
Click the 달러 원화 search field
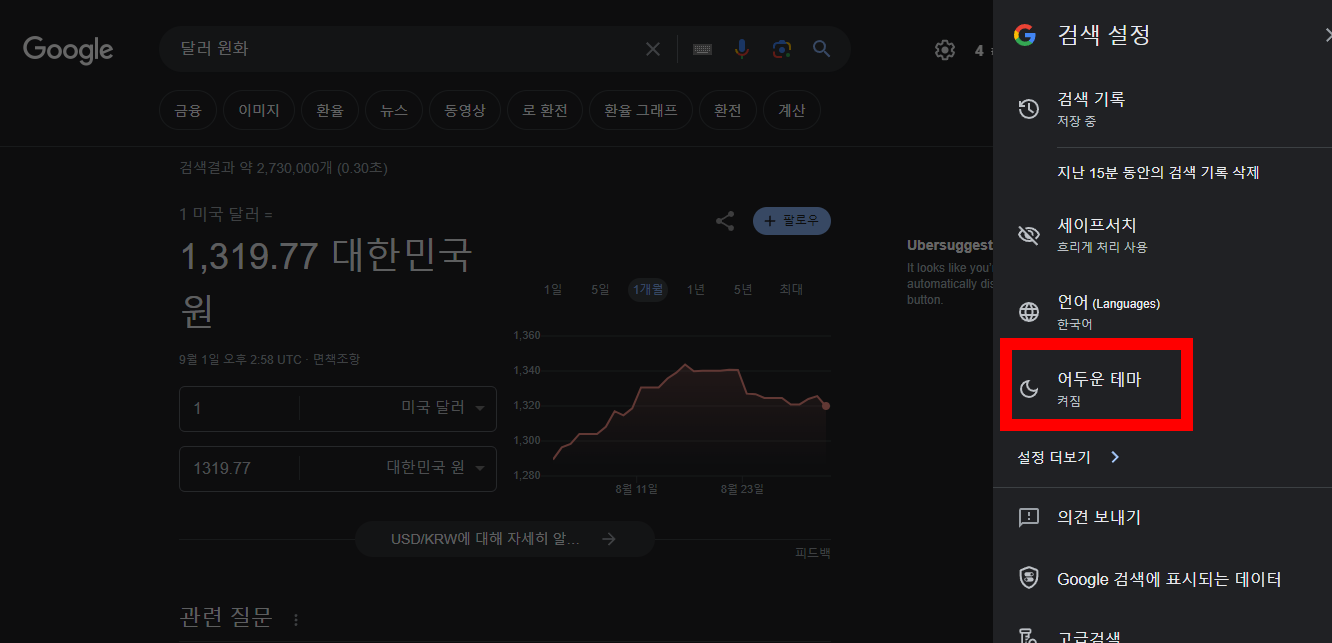click(404, 49)
